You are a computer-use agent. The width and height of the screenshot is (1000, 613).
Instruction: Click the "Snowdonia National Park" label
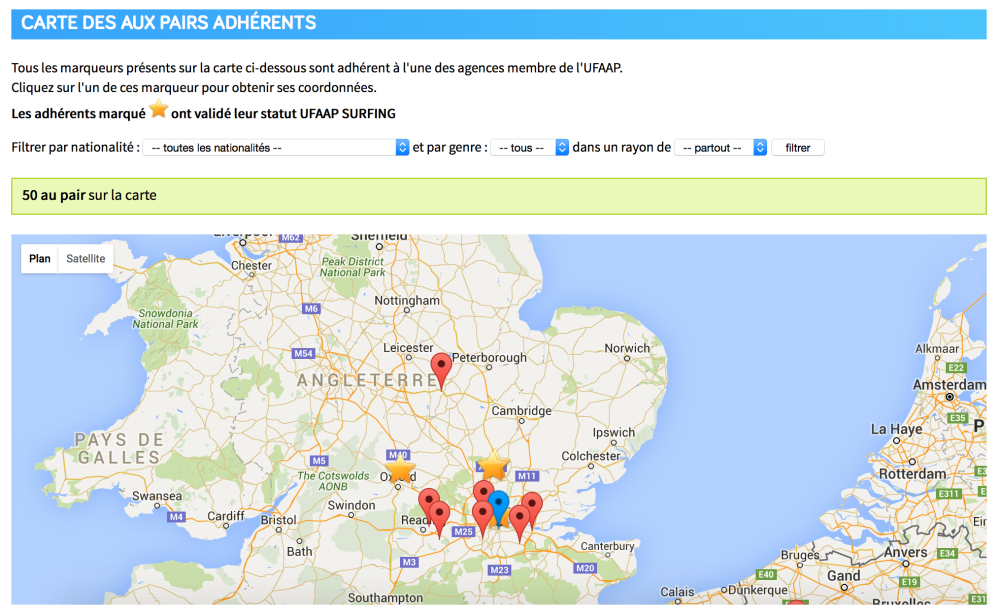coord(166,318)
